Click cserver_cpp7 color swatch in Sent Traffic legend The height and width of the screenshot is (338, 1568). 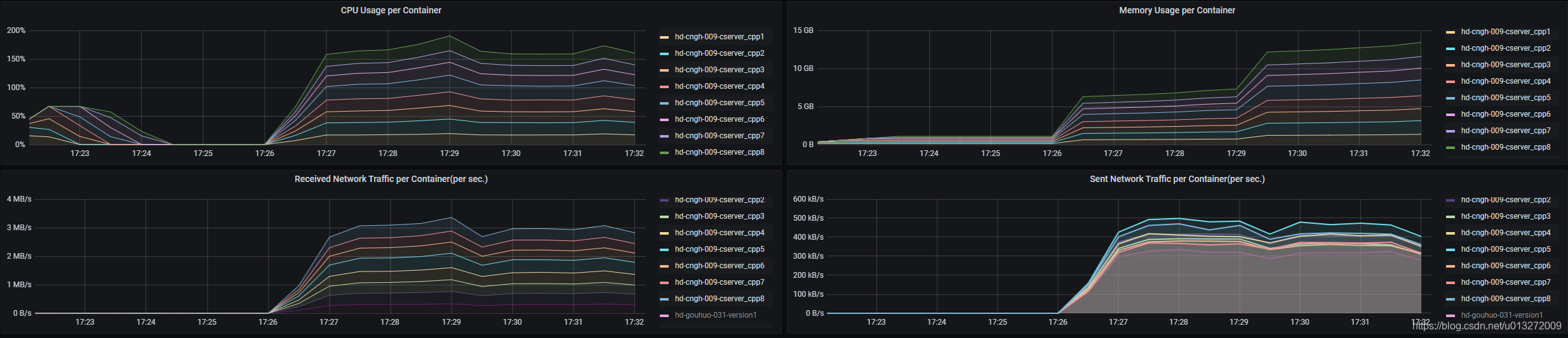(1451, 283)
